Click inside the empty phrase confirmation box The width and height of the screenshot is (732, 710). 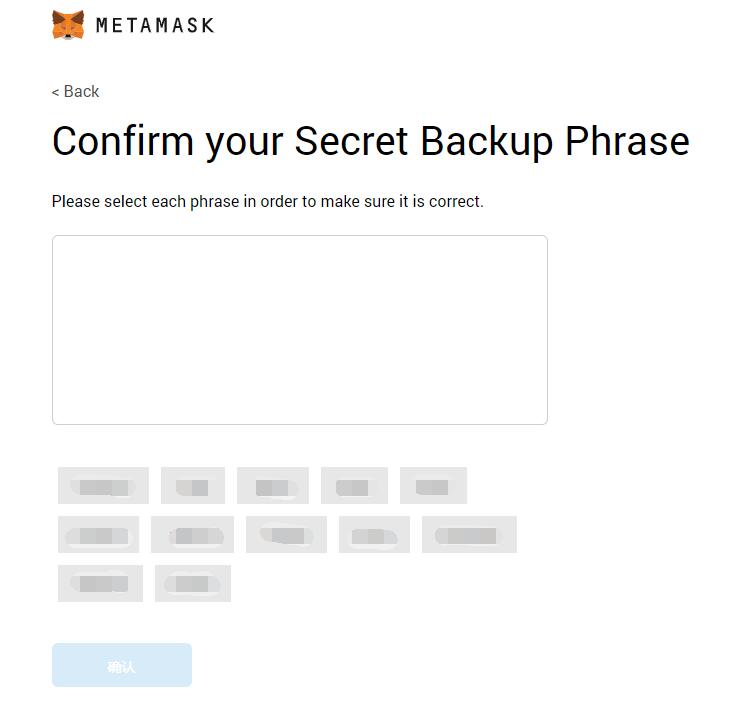[299, 330]
